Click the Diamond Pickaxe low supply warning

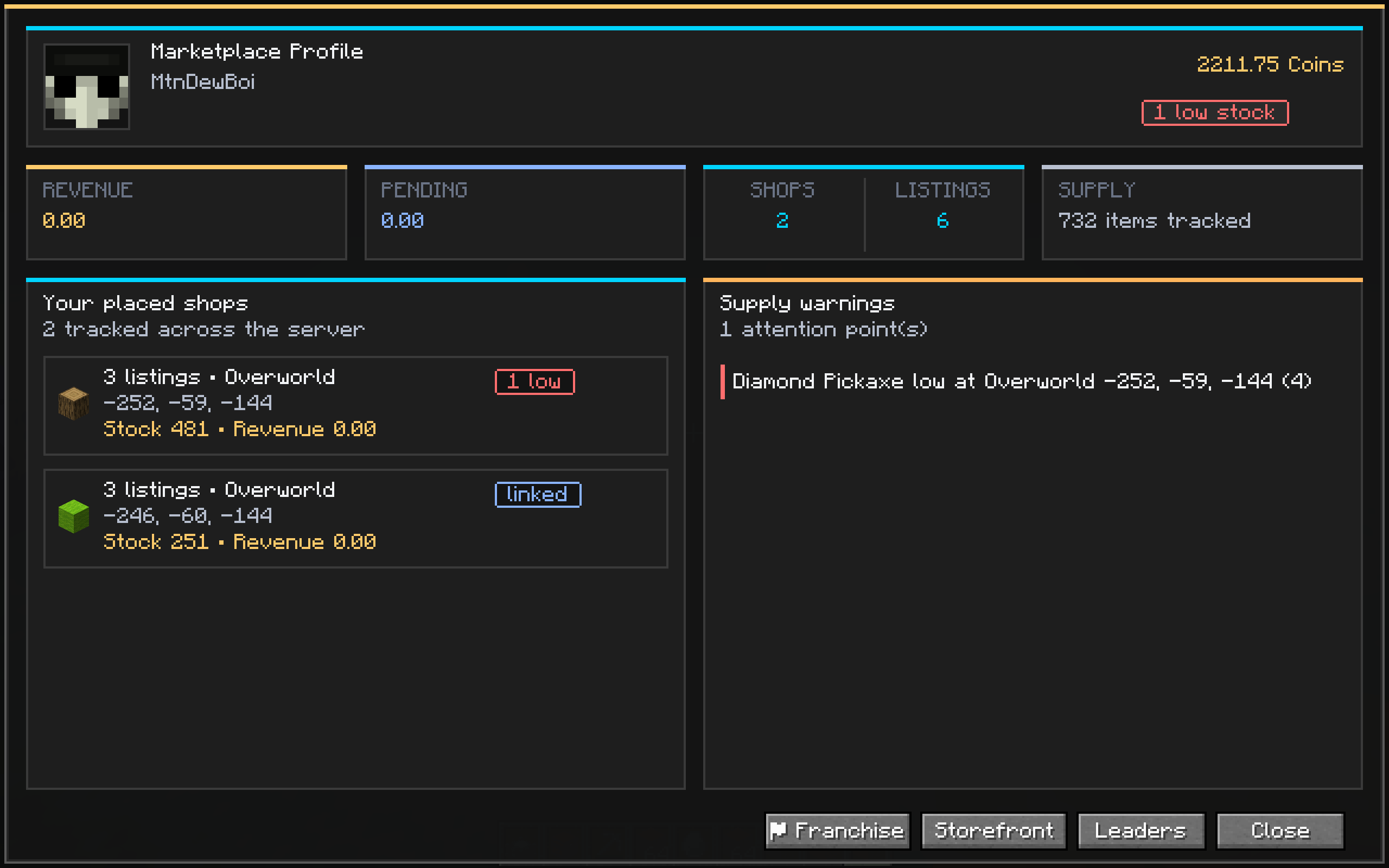pyautogui.click(x=1022, y=382)
